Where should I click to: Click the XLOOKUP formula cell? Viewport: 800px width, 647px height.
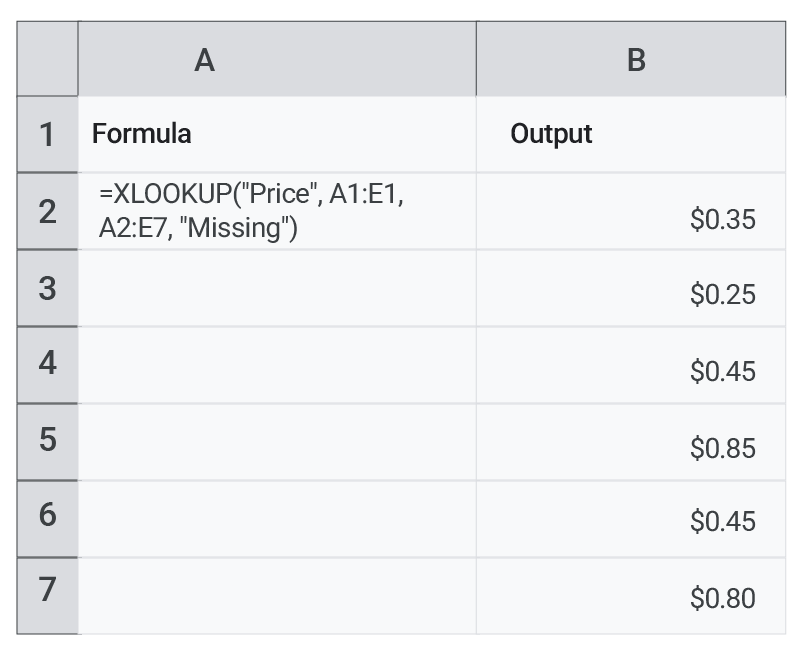tap(276, 211)
